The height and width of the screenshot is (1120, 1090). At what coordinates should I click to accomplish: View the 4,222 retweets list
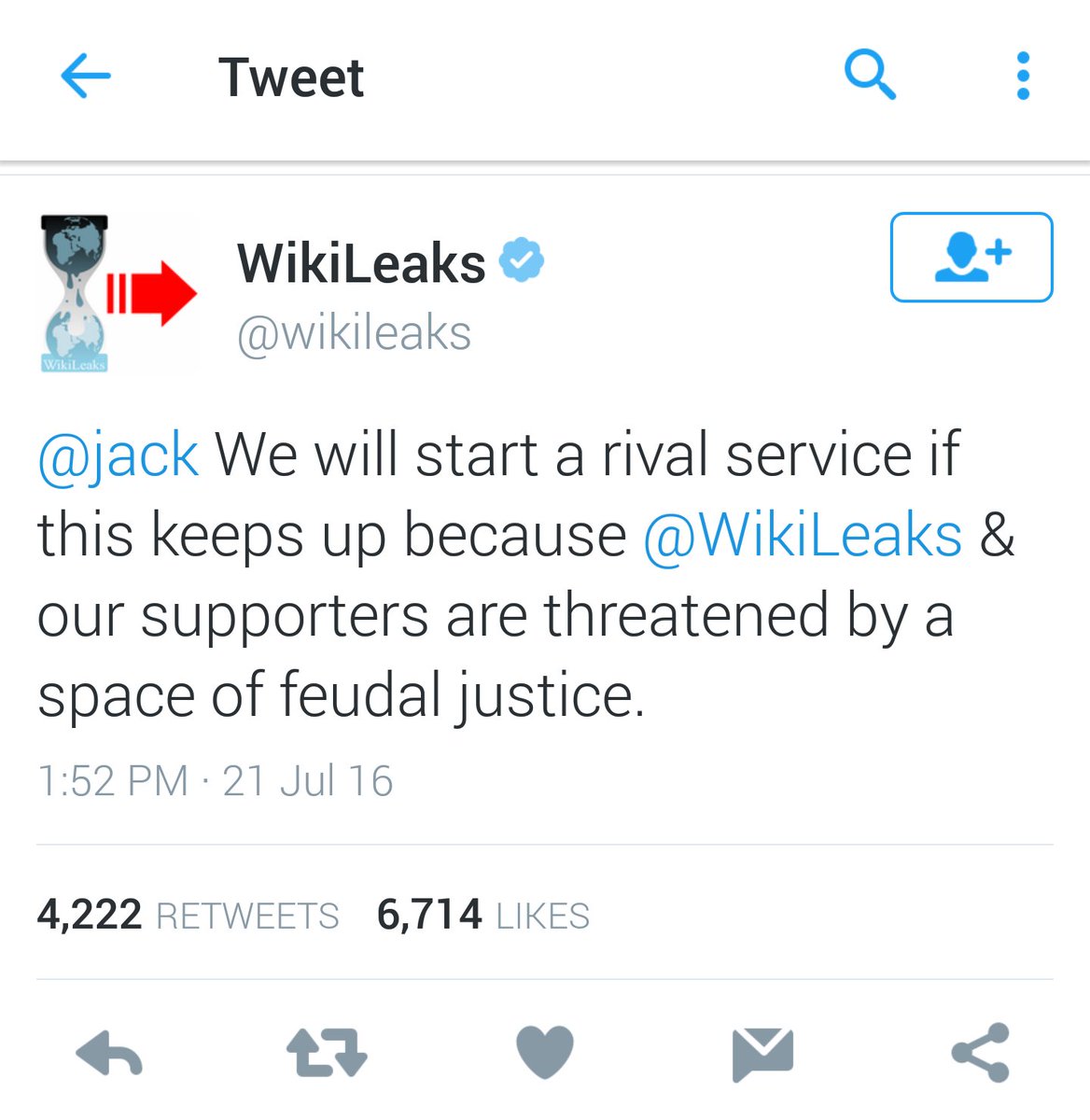[x=188, y=915]
